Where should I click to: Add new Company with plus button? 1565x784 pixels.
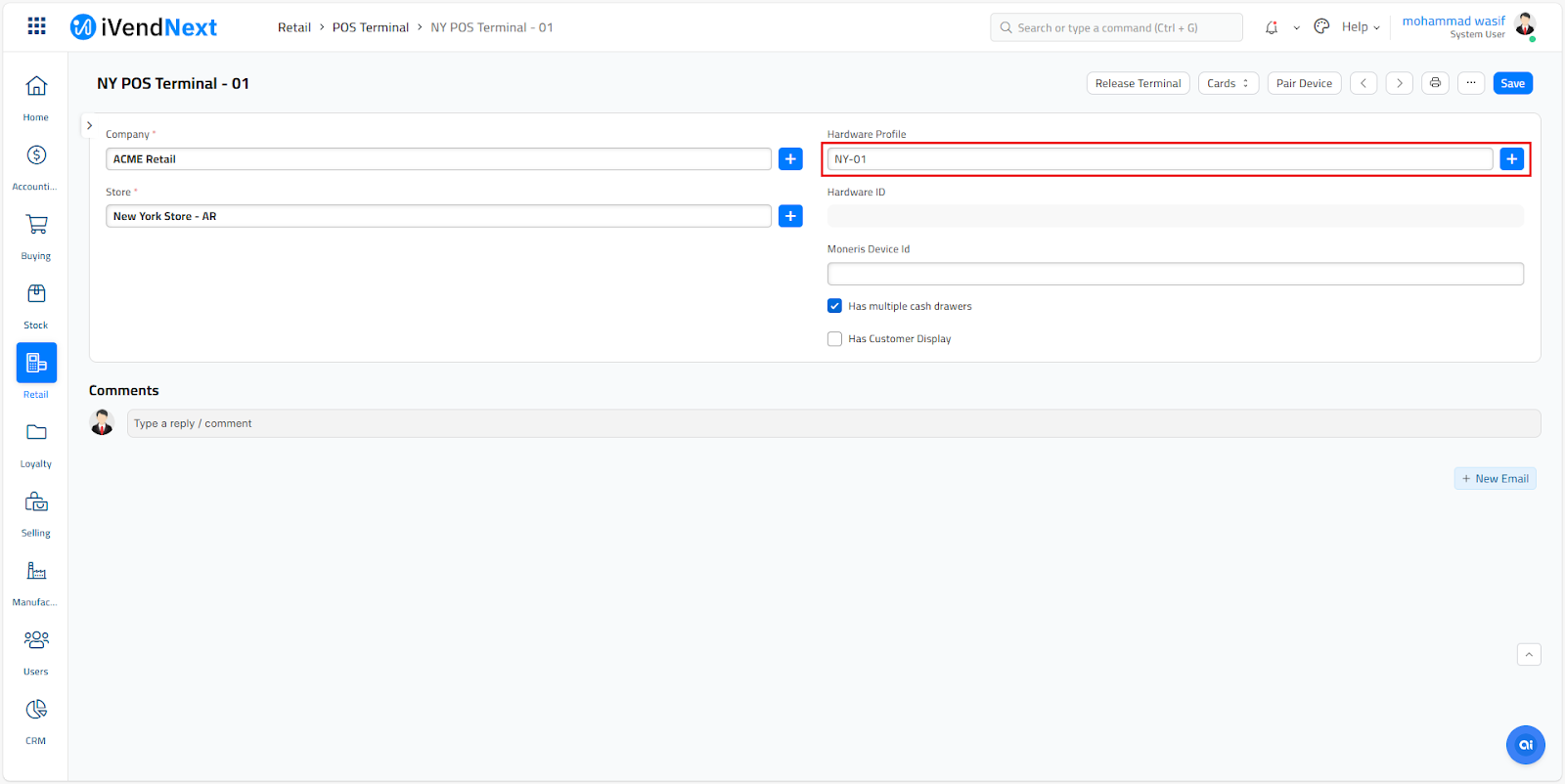[x=790, y=158]
